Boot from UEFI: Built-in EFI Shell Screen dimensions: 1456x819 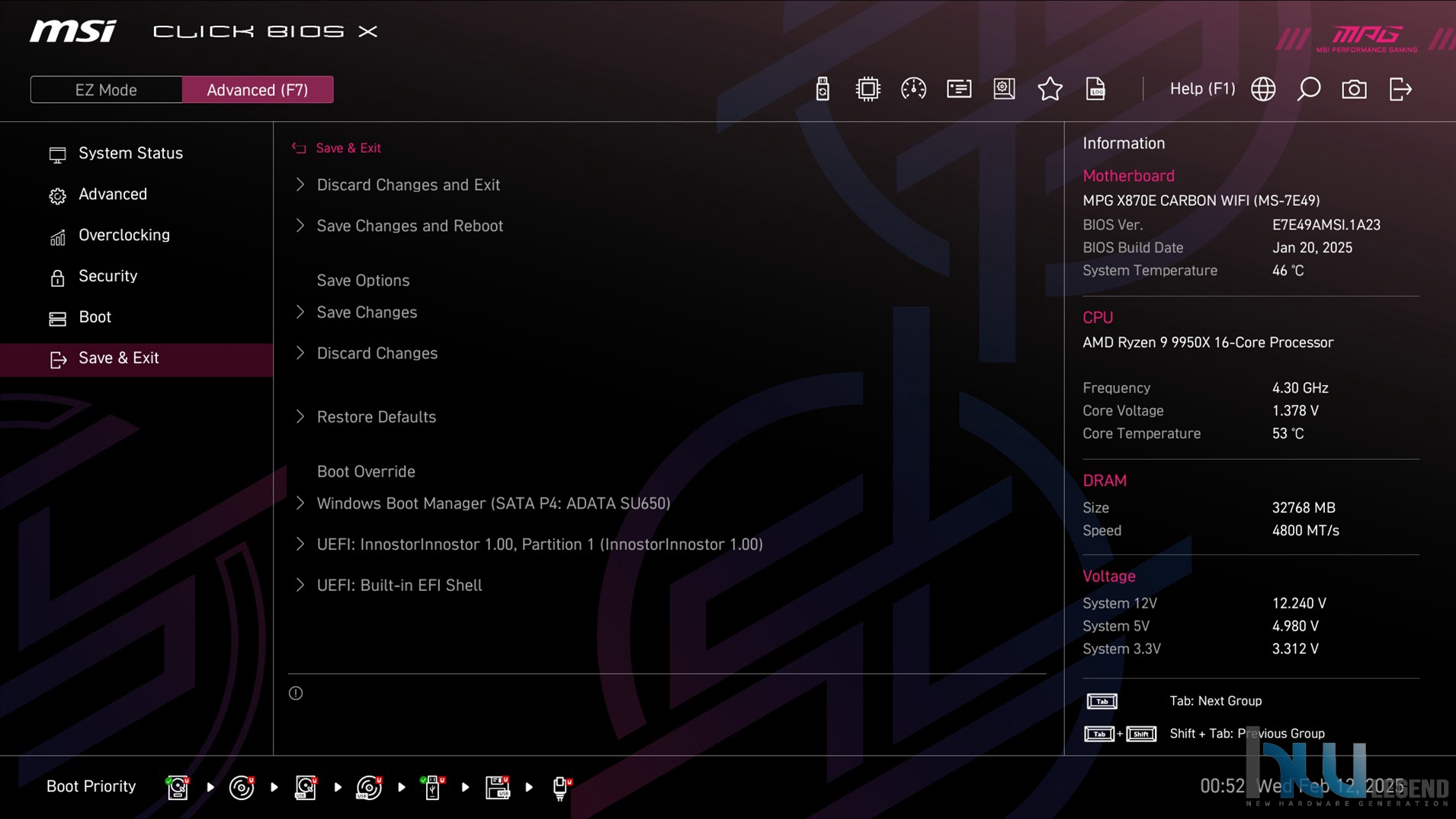click(399, 586)
